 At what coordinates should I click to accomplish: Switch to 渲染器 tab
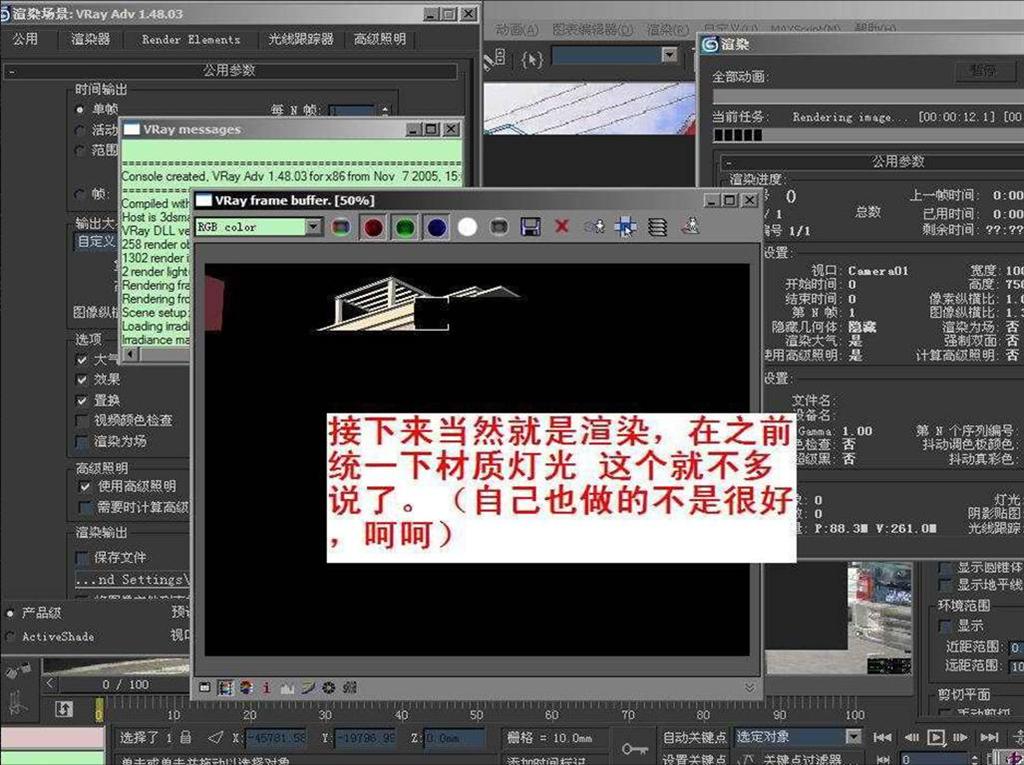[x=91, y=39]
